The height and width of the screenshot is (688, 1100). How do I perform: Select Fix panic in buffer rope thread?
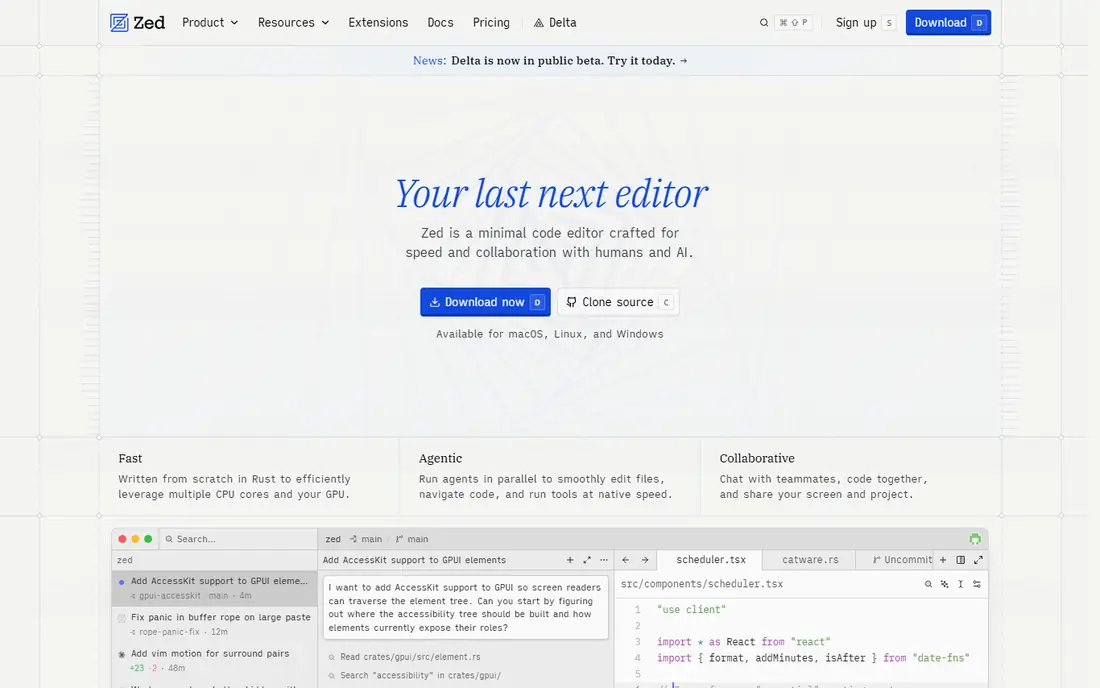[x=215, y=624]
